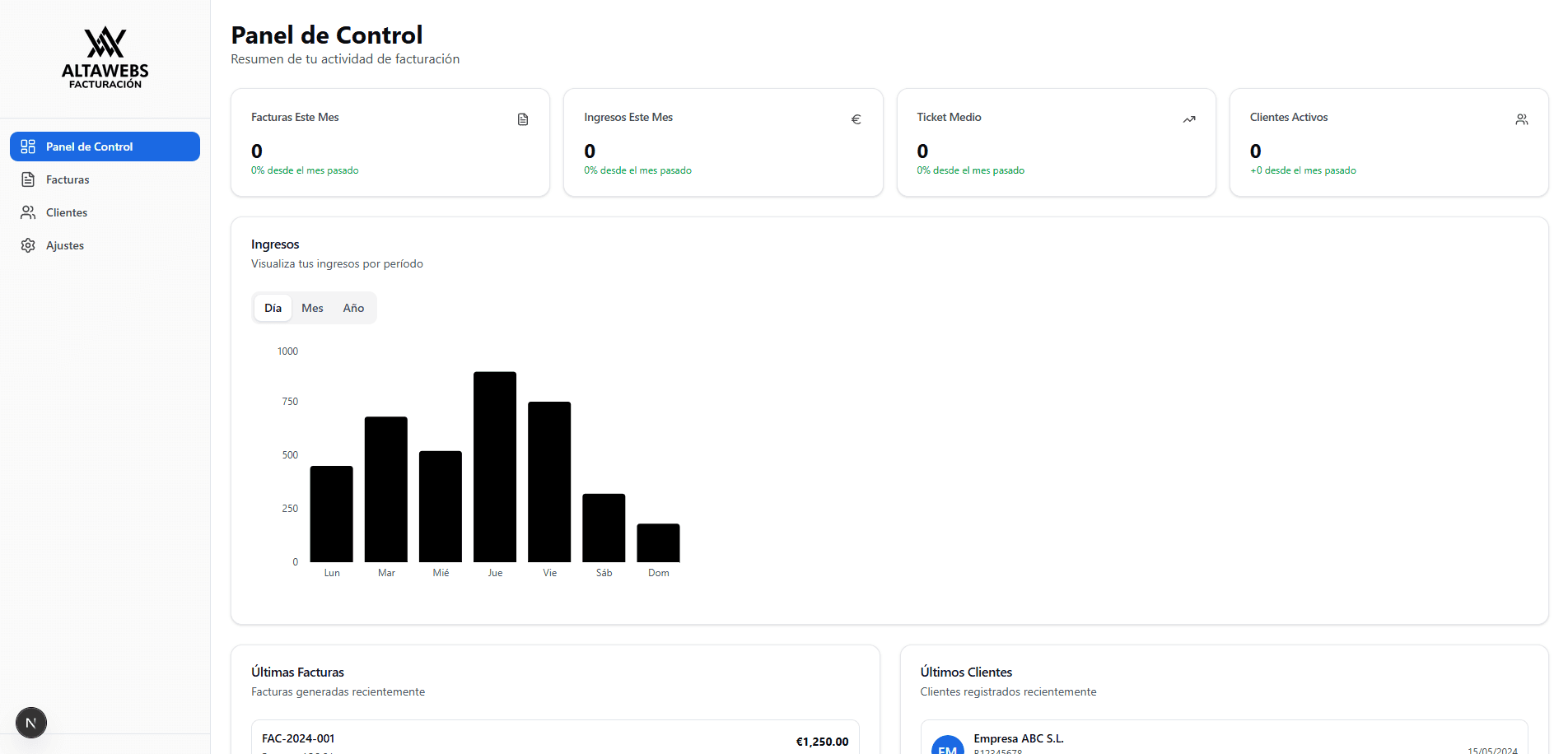Viewport: 1568px width, 754px height.
Task: Open client Empresa ABC S.L.
Action: (1018, 738)
